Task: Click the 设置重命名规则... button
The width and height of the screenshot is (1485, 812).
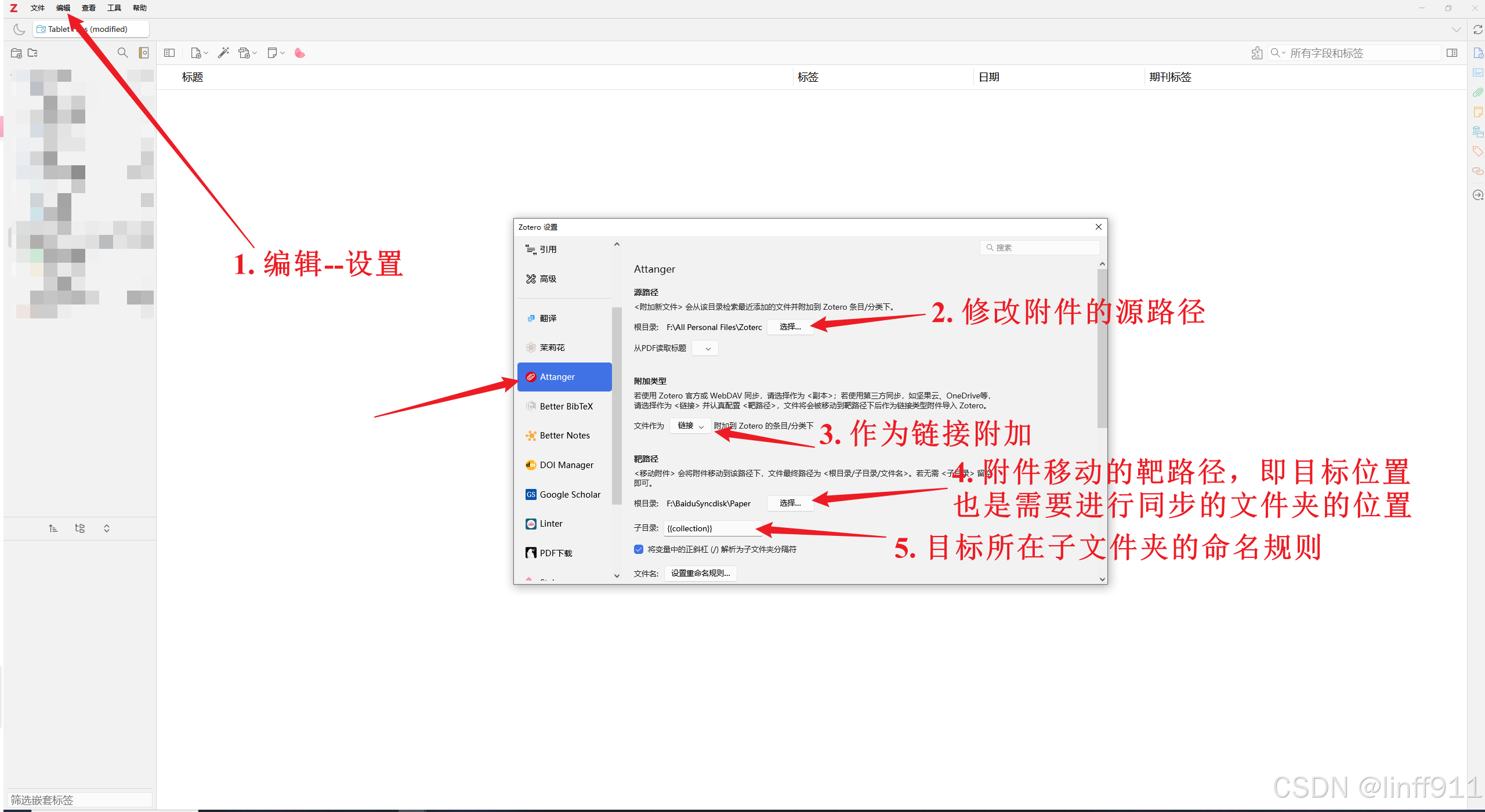Action: pos(700,573)
